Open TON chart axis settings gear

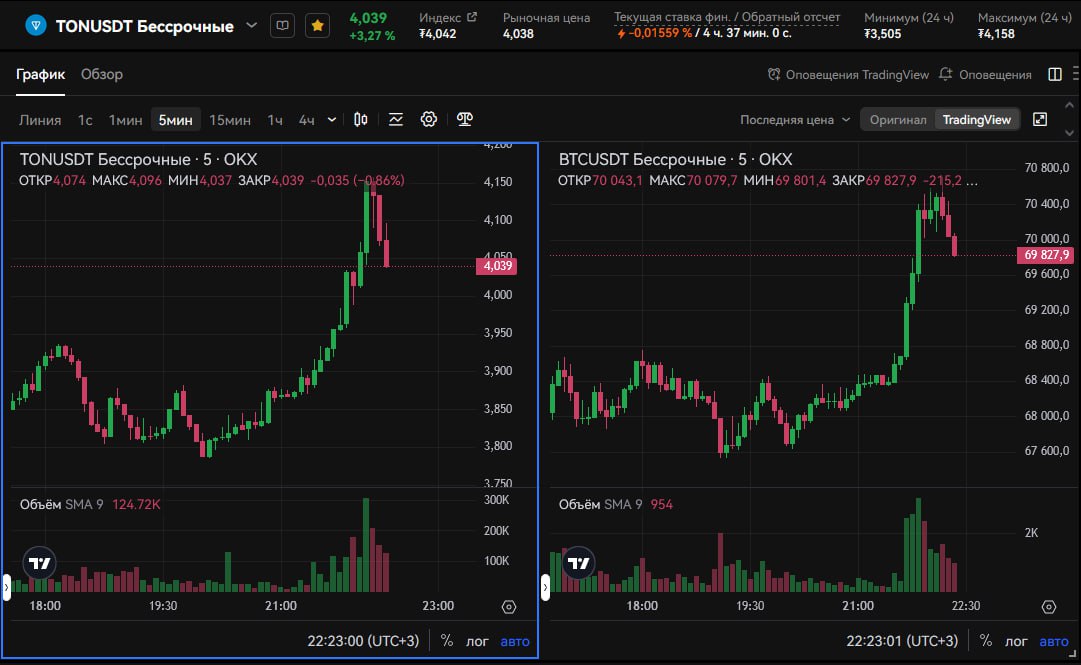(509, 606)
